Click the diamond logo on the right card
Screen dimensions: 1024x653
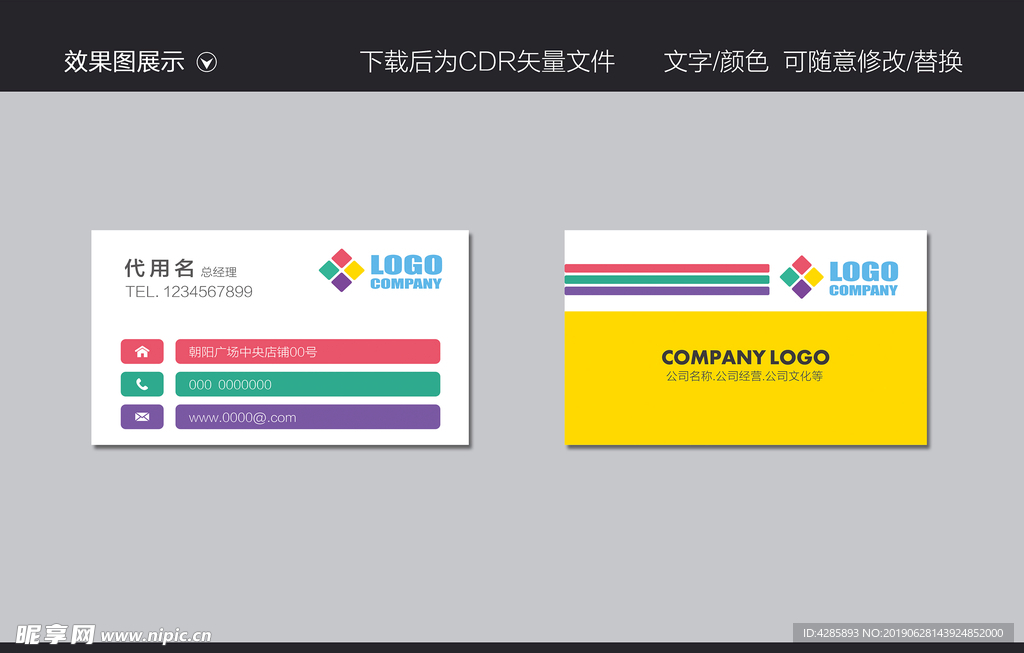(801, 277)
